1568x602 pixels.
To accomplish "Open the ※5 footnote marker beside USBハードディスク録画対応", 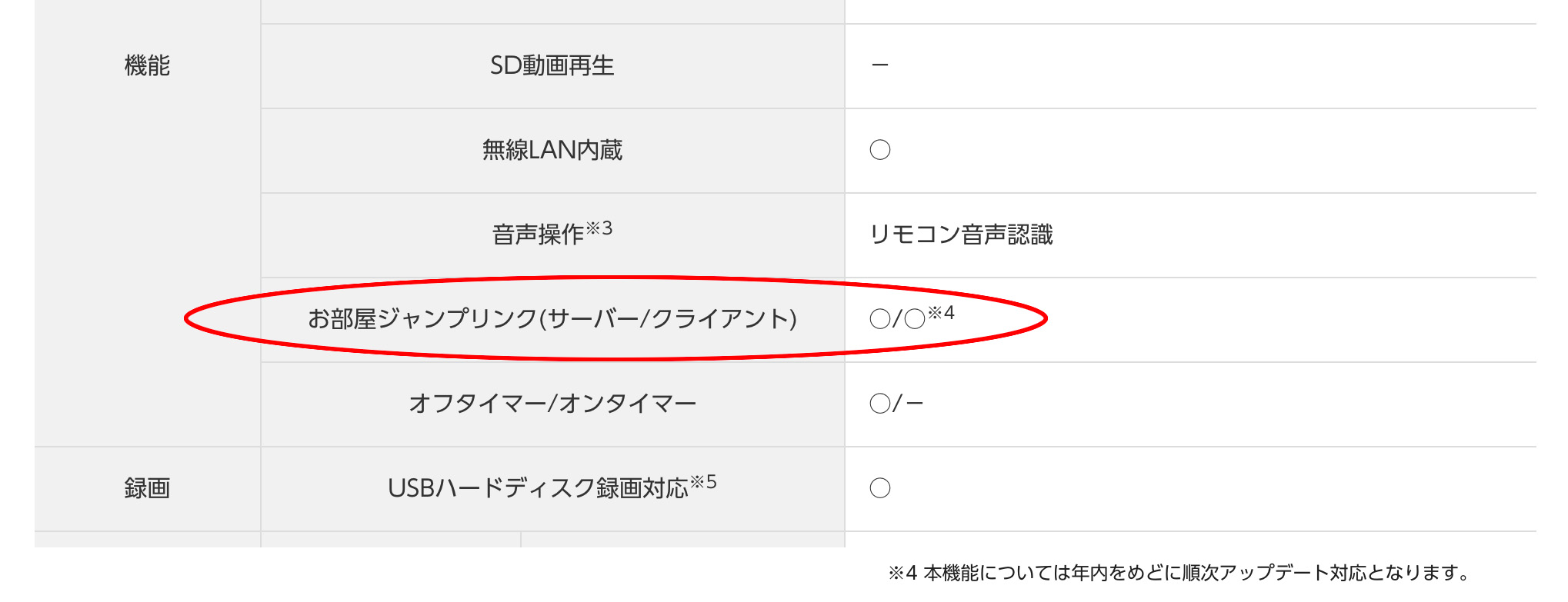I will coord(703,482).
